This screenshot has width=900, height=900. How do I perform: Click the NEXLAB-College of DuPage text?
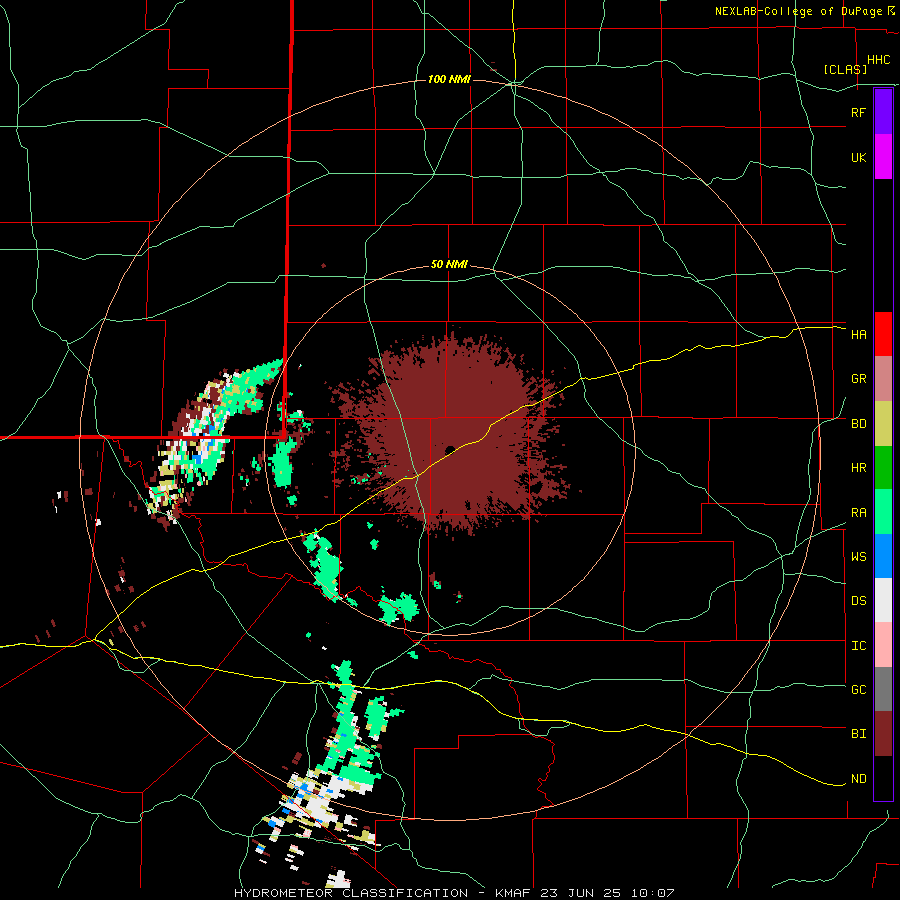800,11
